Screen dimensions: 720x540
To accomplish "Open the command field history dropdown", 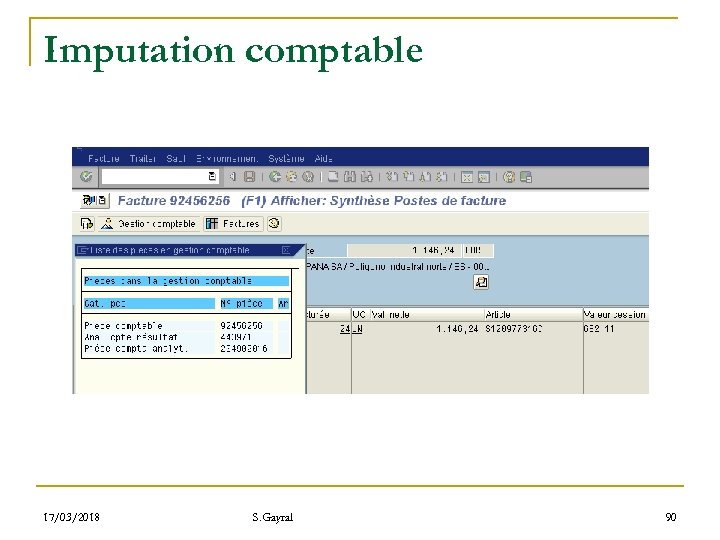I will pyautogui.click(x=212, y=176).
